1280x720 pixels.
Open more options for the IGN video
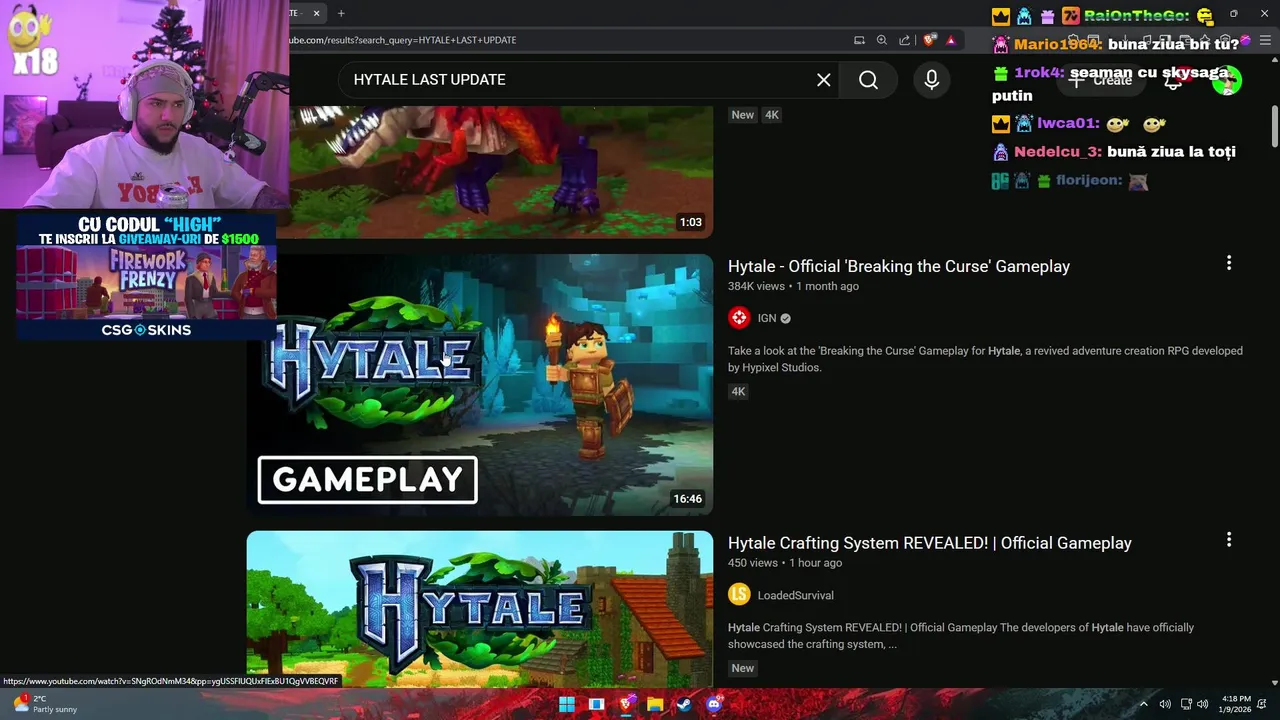point(1228,263)
